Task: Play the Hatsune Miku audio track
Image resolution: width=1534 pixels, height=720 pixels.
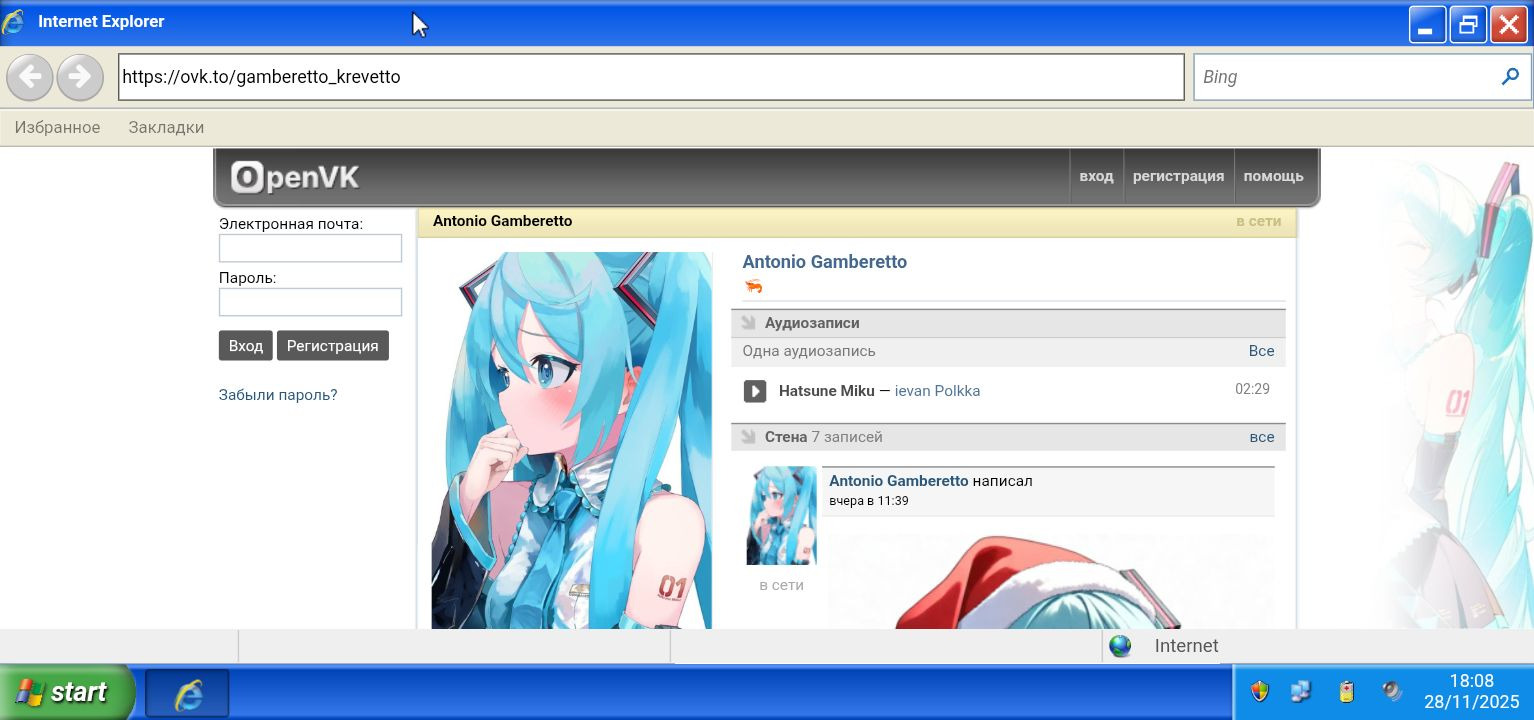Action: coord(755,391)
